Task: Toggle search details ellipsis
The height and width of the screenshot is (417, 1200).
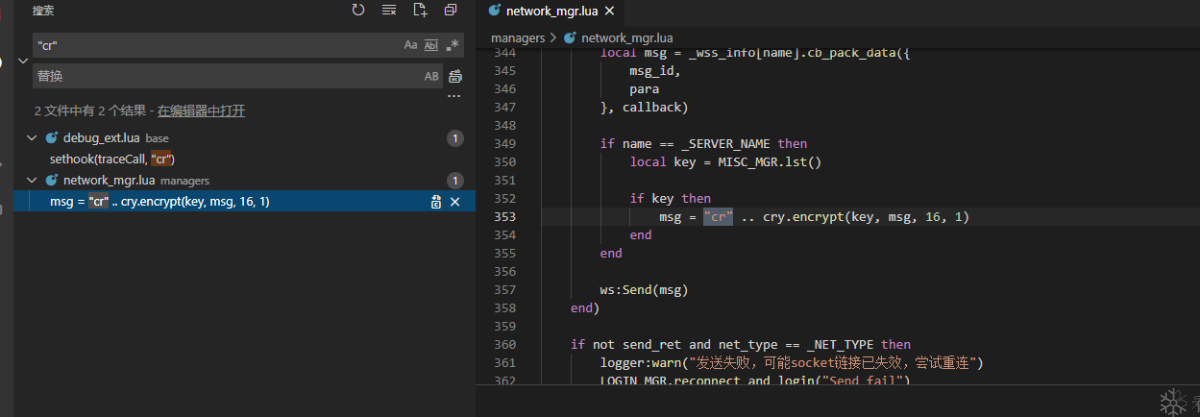Action: [454, 97]
